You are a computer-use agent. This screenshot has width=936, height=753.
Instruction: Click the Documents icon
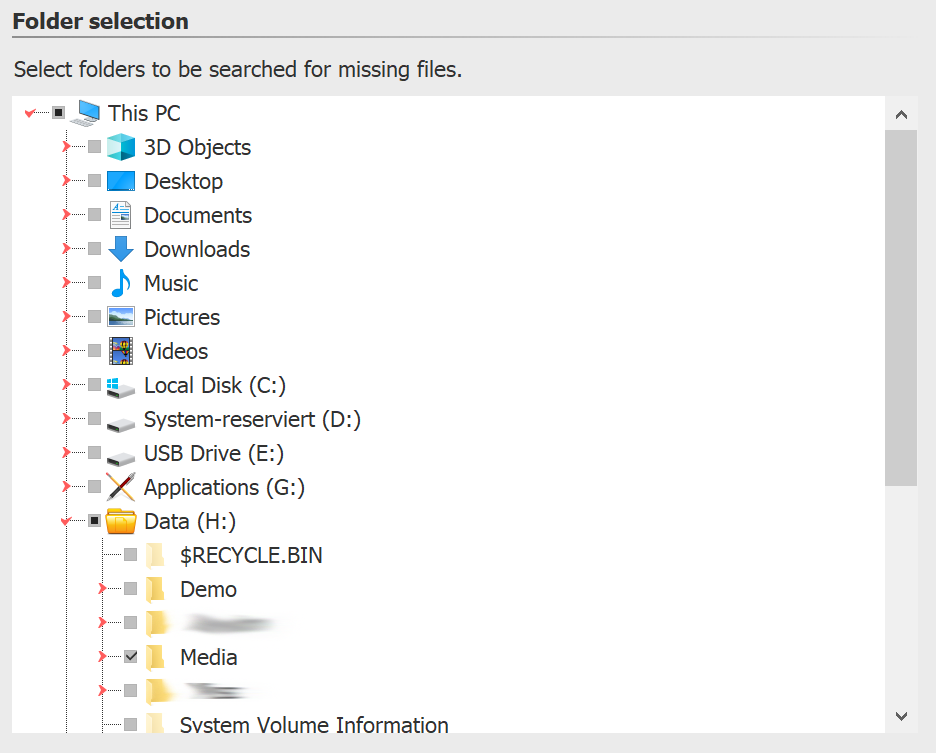(x=121, y=214)
